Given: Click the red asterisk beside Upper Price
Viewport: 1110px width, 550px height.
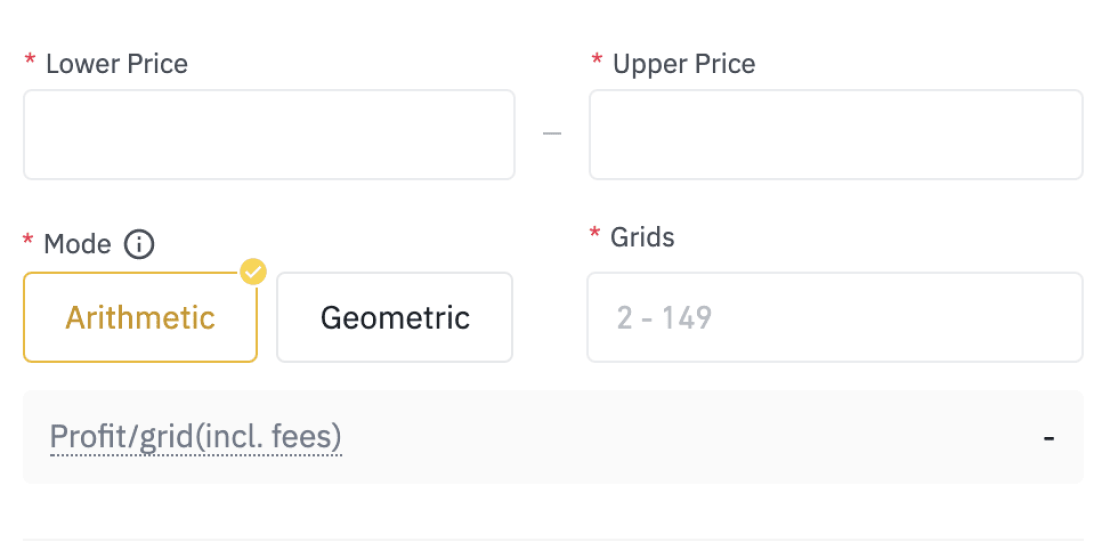Looking at the screenshot, I should (597, 62).
